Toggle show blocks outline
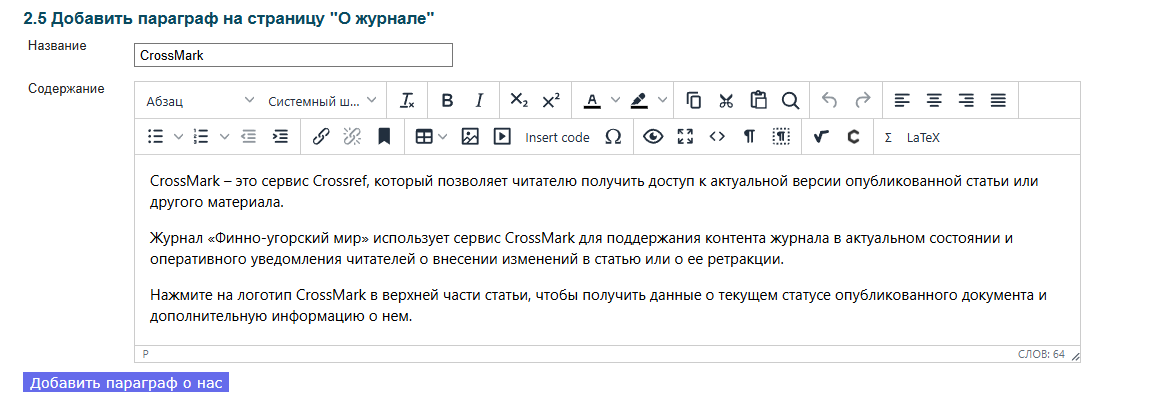This screenshot has height=408, width=1165. point(781,137)
